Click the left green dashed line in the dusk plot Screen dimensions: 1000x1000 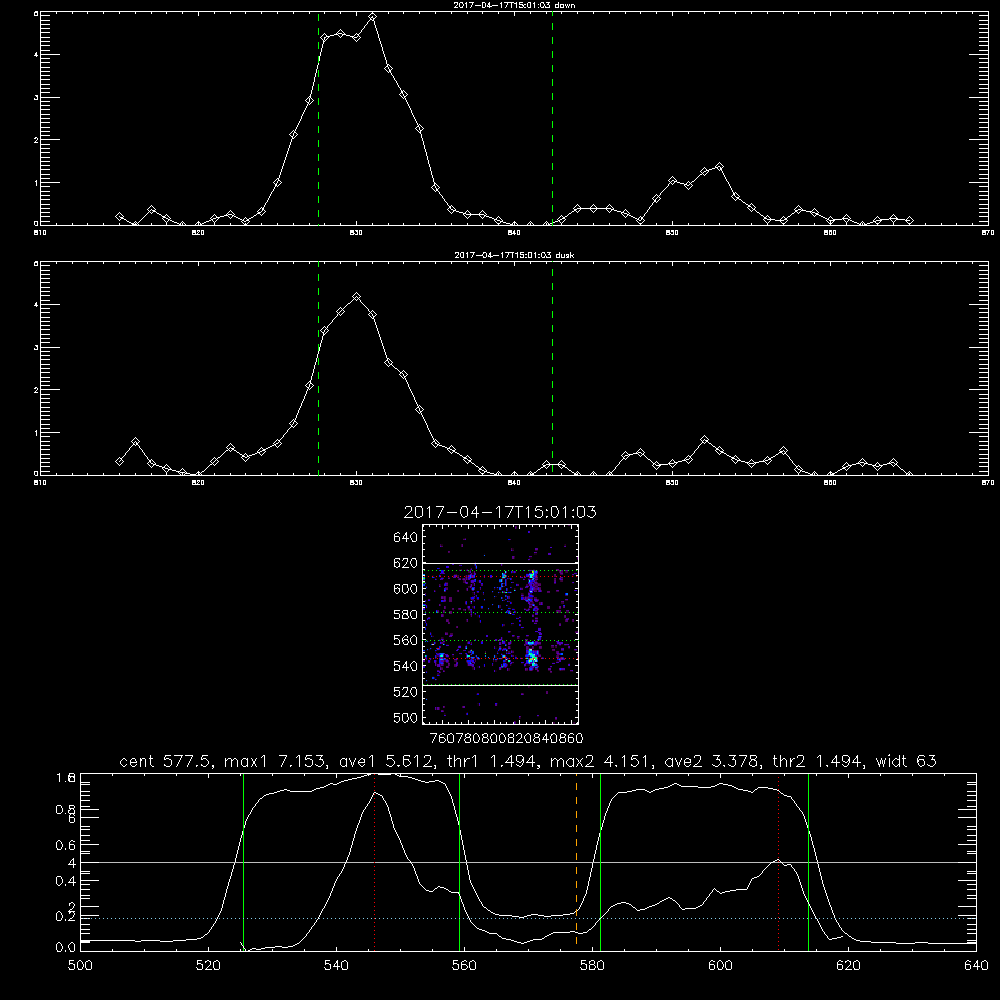[x=318, y=369]
